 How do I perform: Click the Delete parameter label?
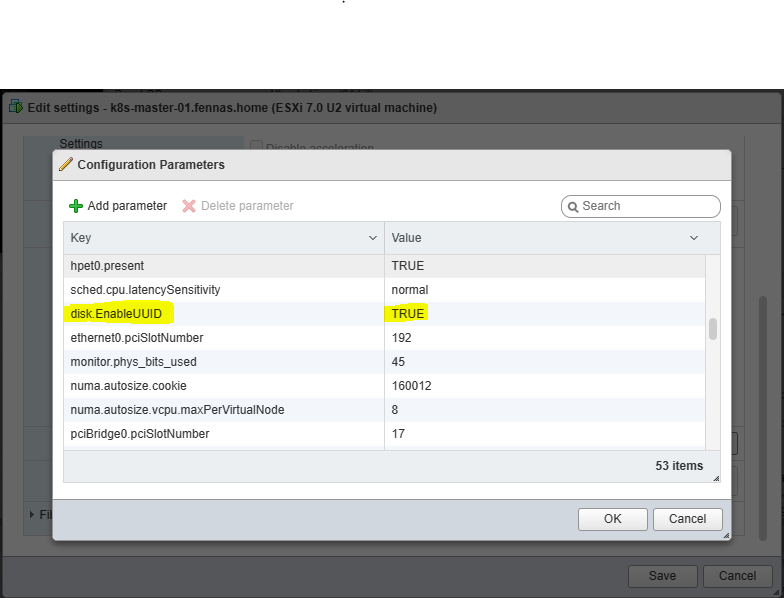point(247,206)
